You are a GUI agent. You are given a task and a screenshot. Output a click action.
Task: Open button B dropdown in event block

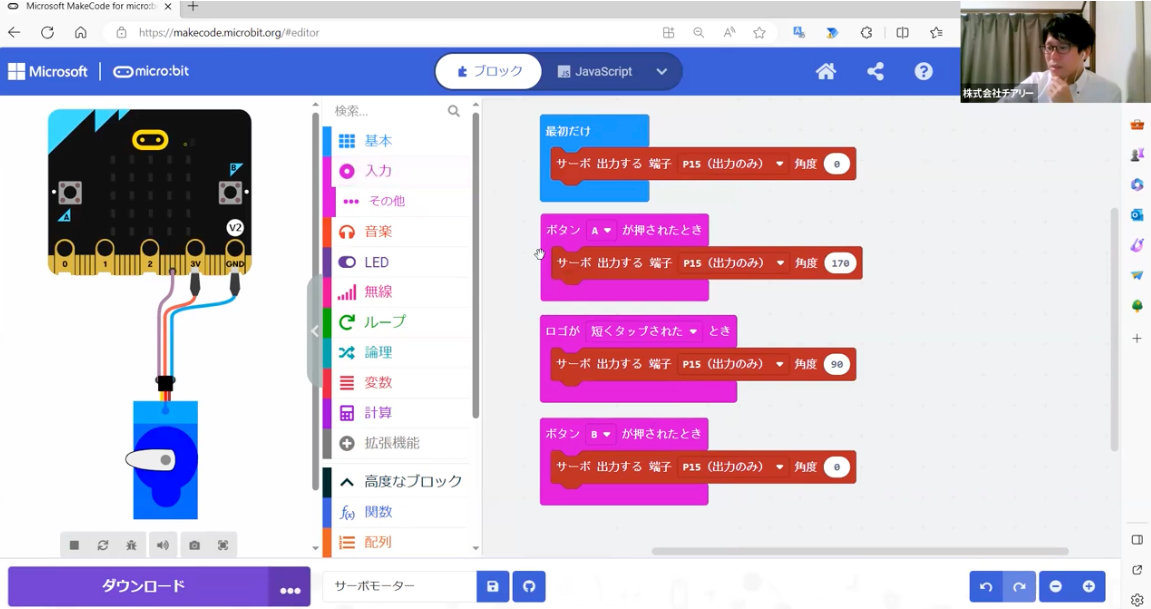[600, 434]
